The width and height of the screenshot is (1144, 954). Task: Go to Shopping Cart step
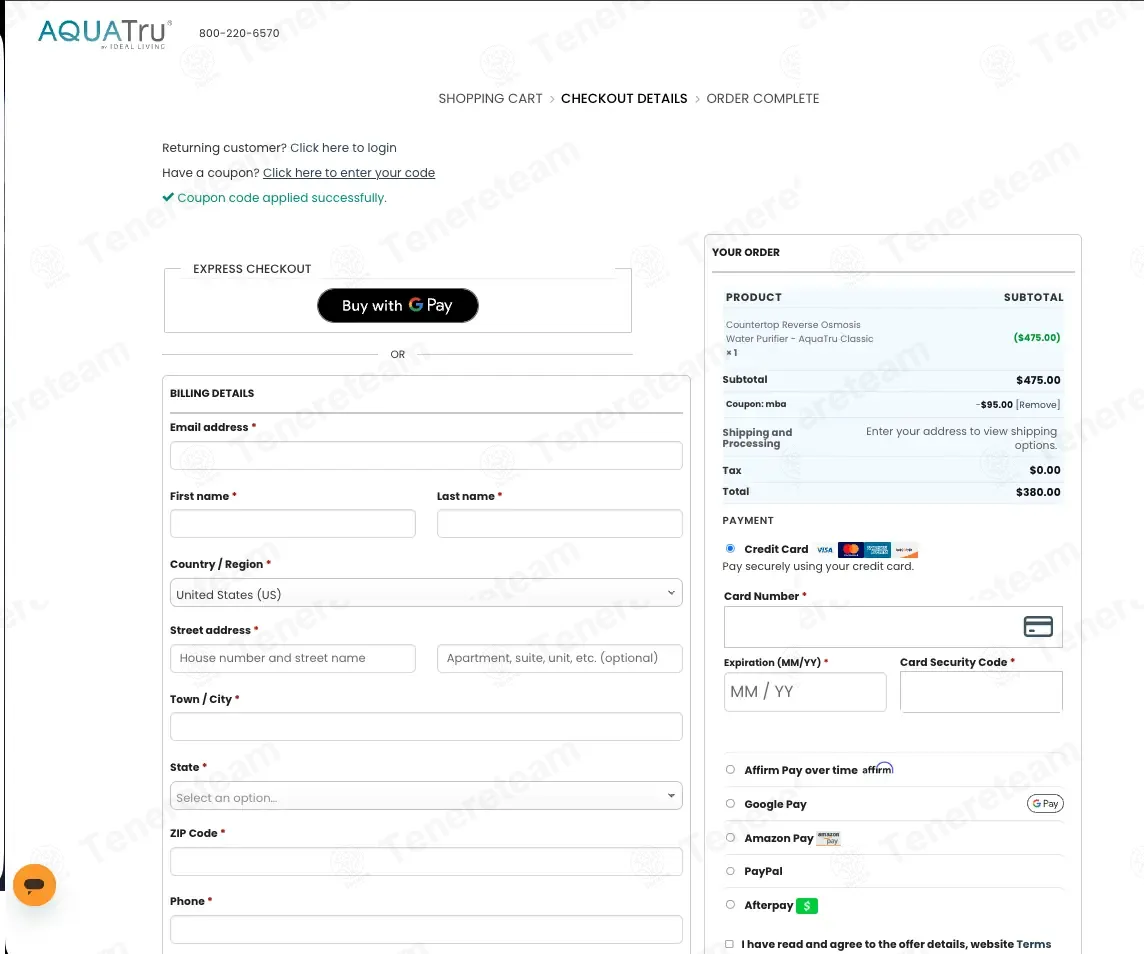(x=490, y=98)
